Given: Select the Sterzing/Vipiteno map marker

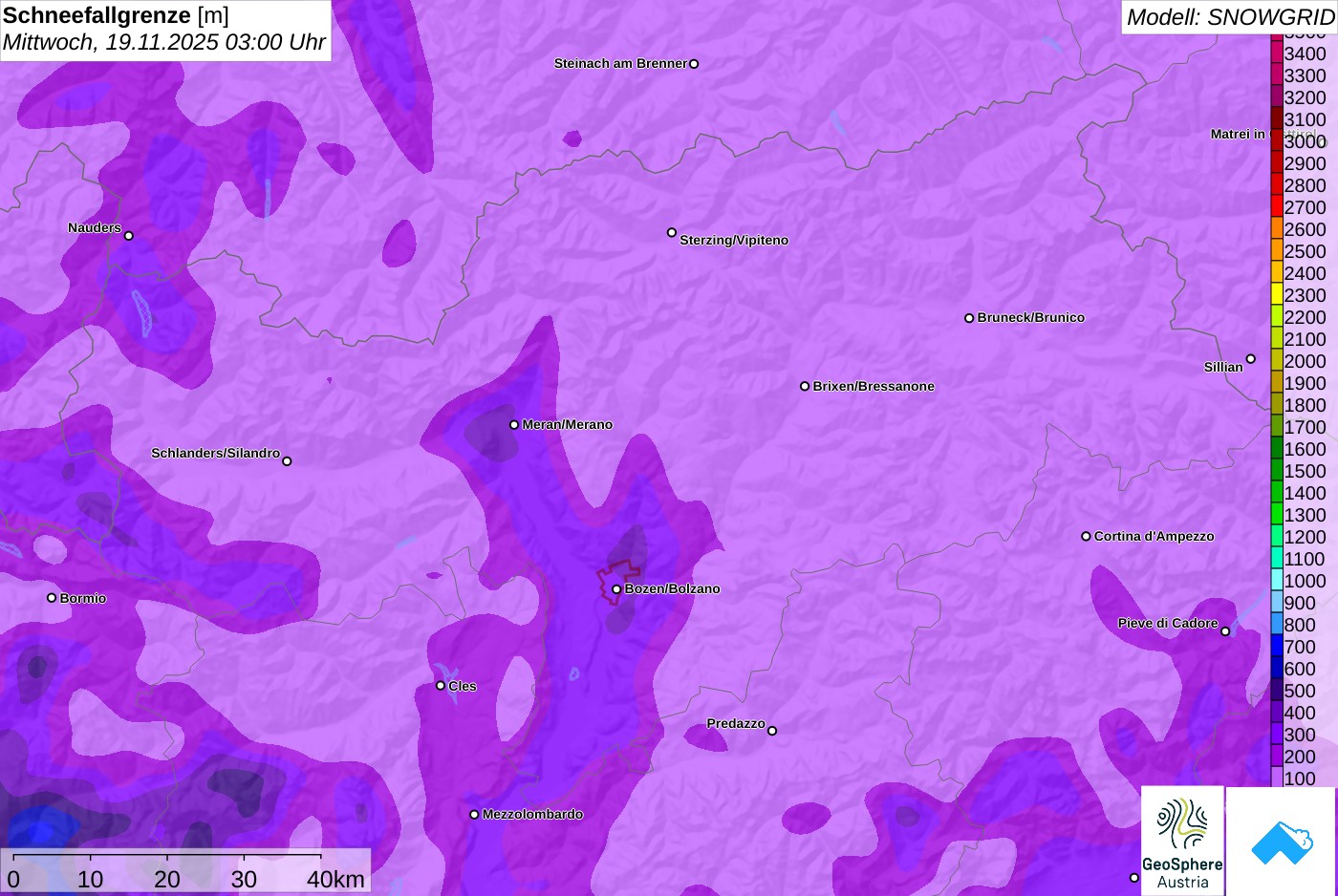Looking at the screenshot, I should (672, 232).
